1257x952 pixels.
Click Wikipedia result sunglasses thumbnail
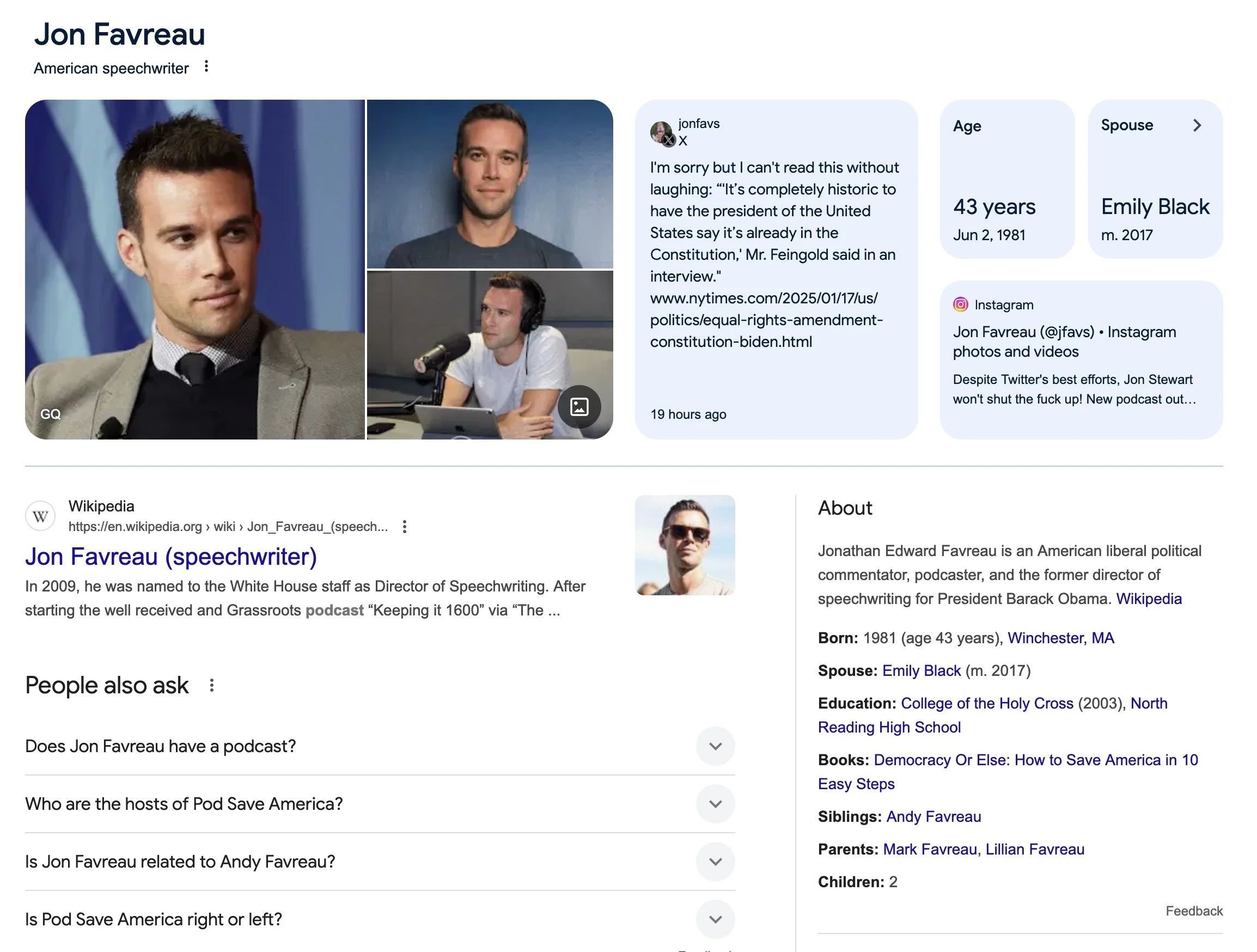tap(684, 545)
